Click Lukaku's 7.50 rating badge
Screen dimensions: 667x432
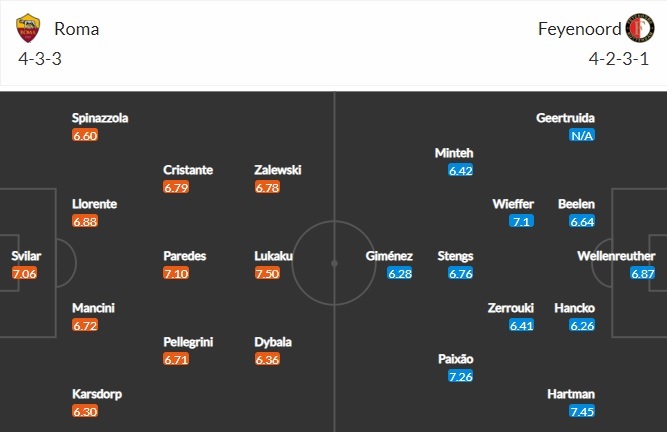269,273
